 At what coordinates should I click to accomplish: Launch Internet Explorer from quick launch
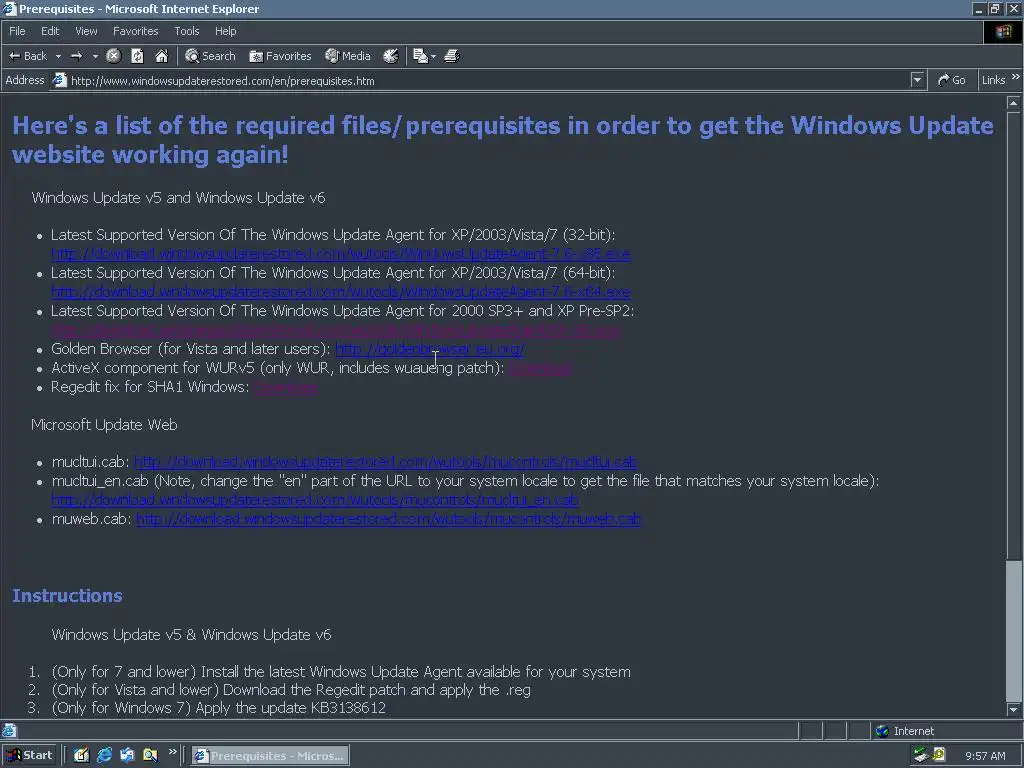click(x=104, y=756)
